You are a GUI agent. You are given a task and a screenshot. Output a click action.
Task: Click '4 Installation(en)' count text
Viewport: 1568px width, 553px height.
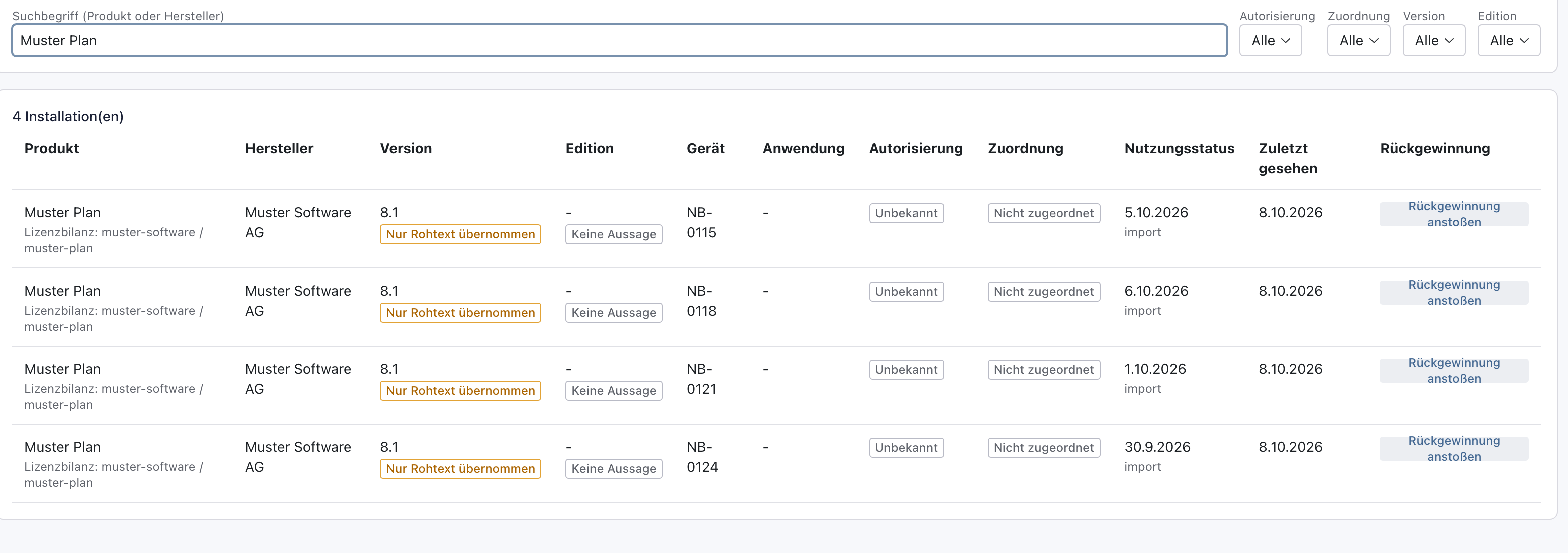coord(68,116)
